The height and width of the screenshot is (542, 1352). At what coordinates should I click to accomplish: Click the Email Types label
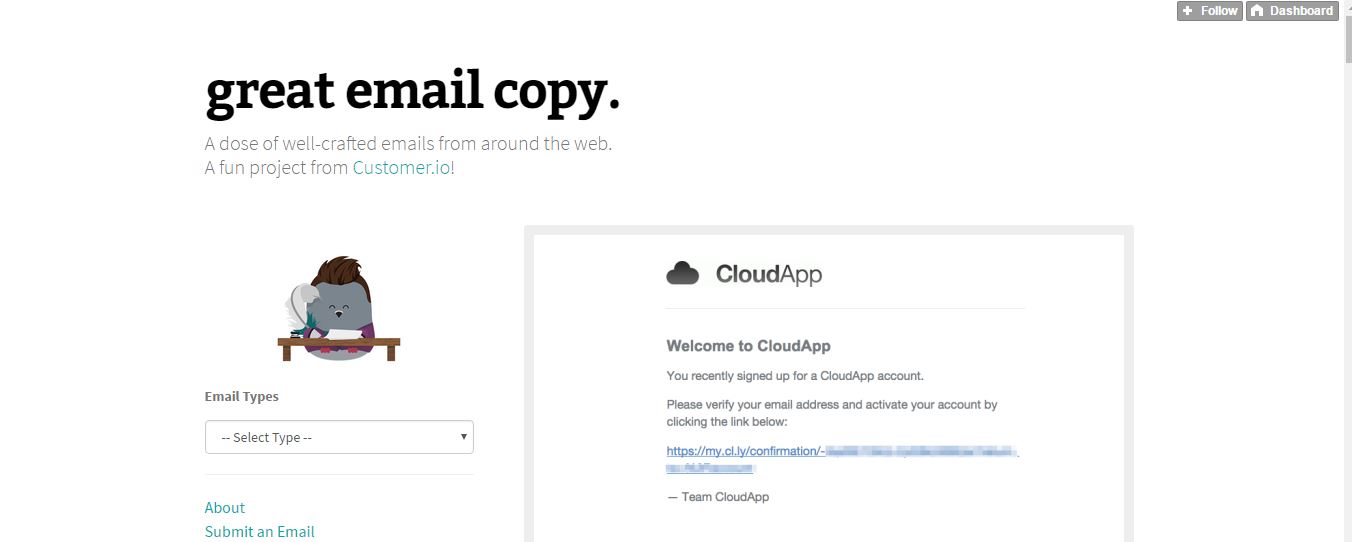pyautogui.click(x=242, y=396)
